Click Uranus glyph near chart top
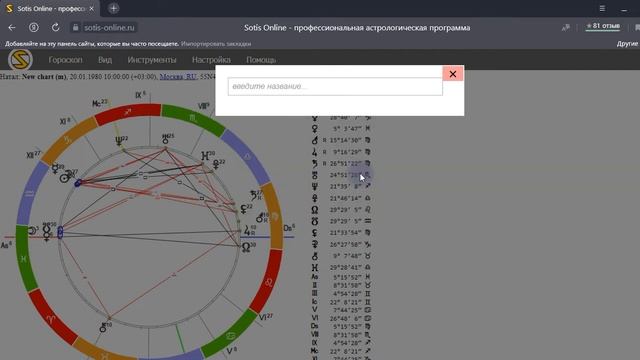Image resolution: width=640 pixels, height=360 pixels. click(x=165, y=139)
